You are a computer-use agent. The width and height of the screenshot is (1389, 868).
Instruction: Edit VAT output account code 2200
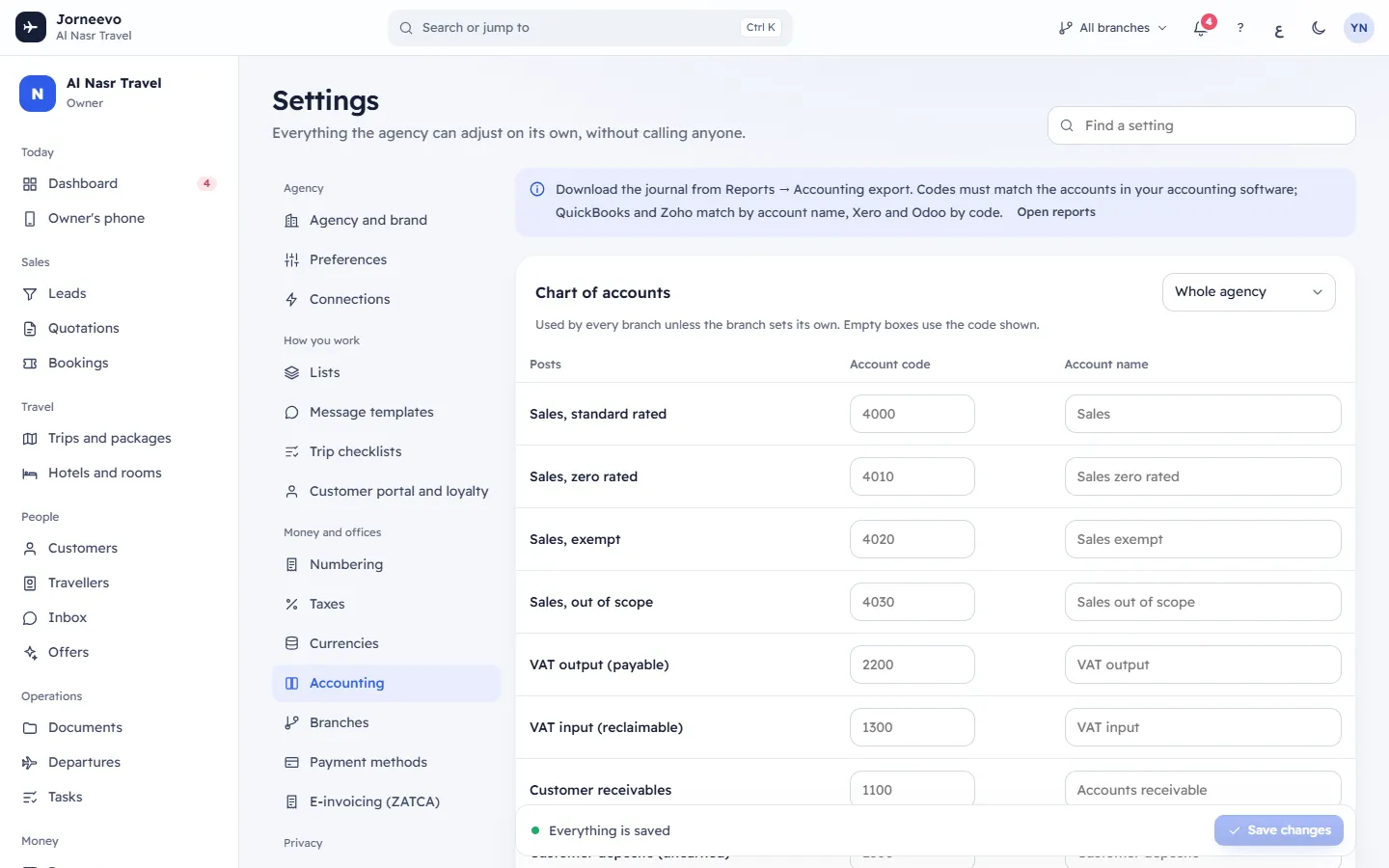(x=912, y=665)
